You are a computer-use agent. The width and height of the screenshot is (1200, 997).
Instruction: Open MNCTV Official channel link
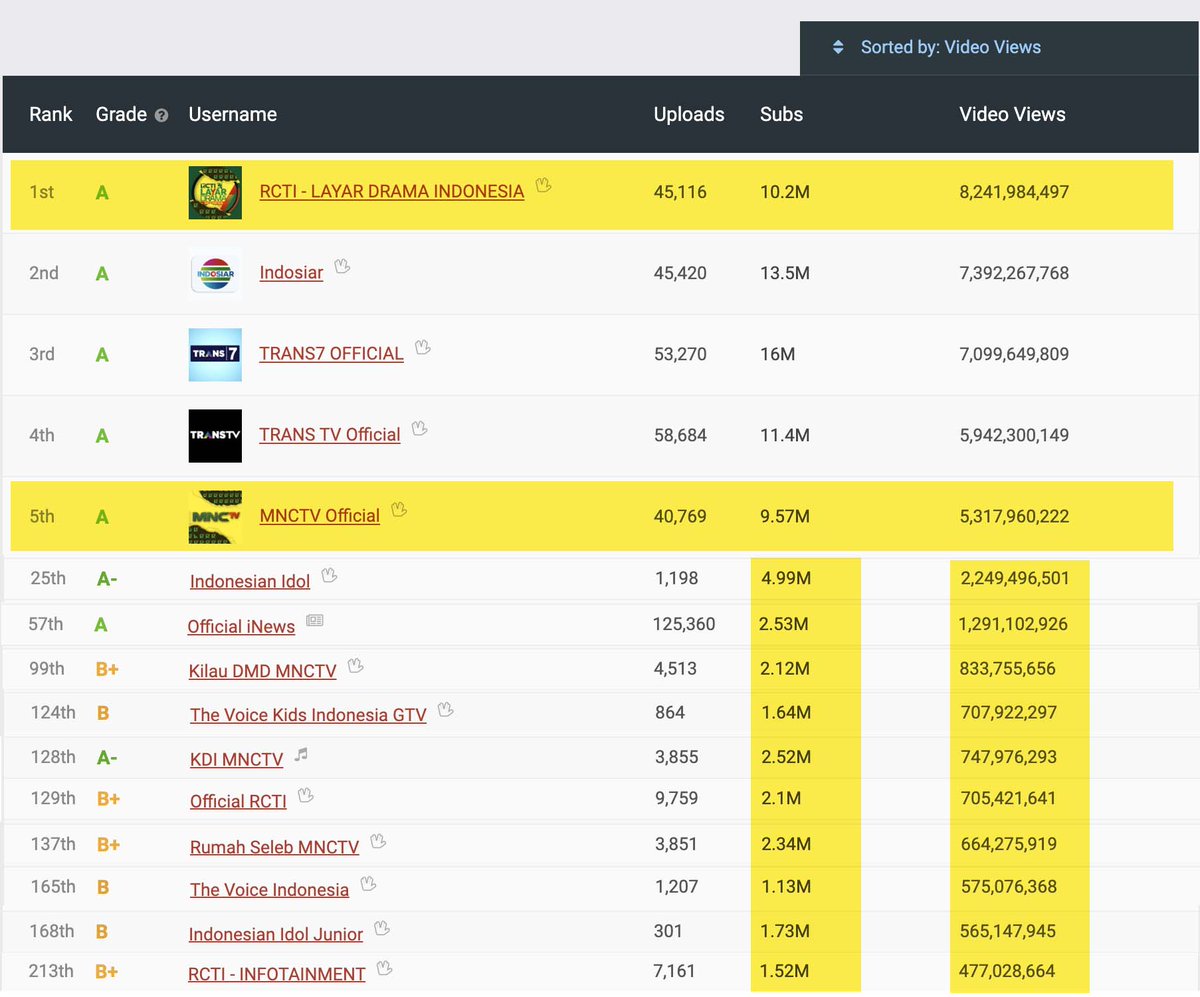click(x=319, y=515)
